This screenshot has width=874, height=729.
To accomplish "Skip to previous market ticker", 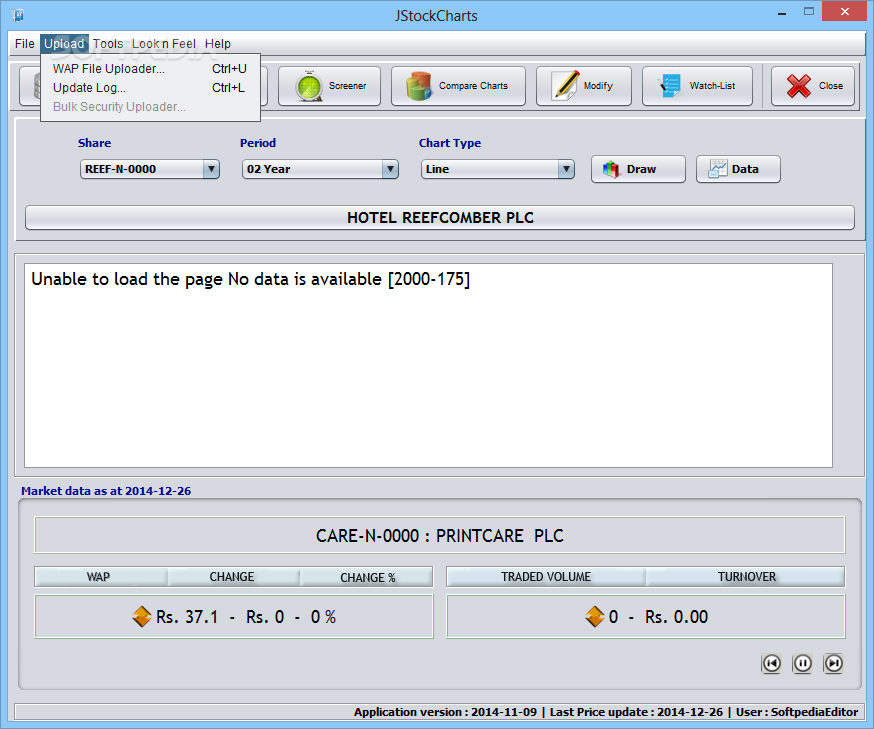I will click(x=771, y=663).
